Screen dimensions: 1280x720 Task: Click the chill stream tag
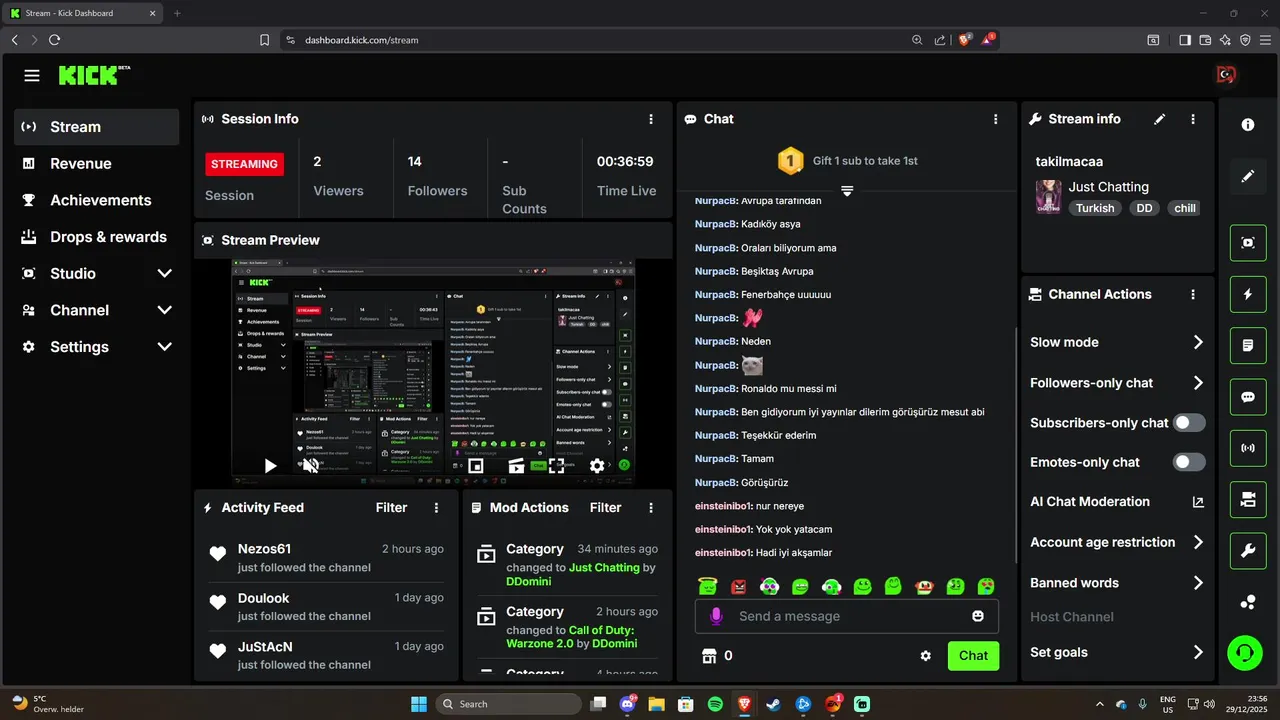(1185, 208)
